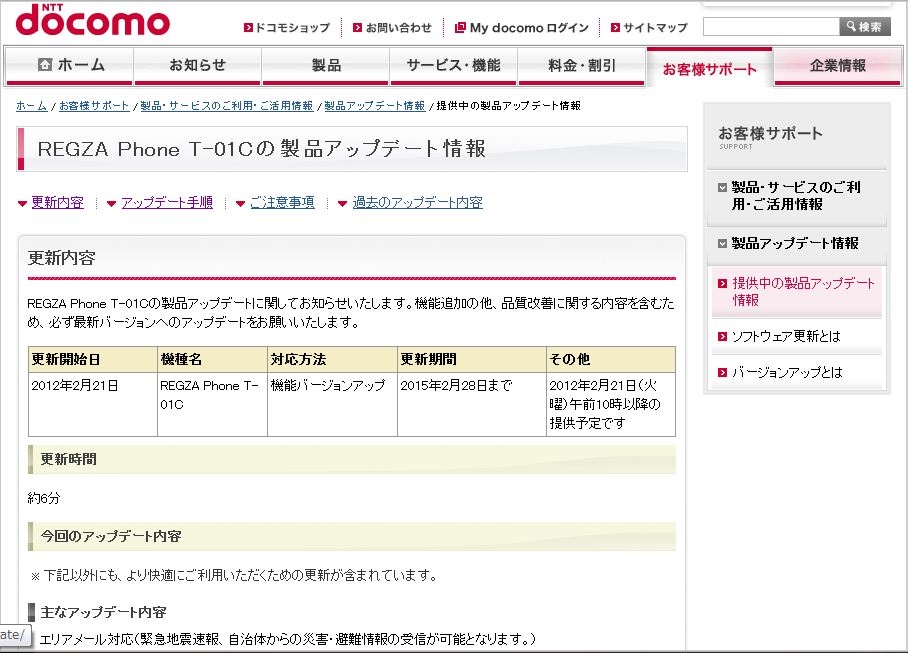Click the table cell 機能バージョンアップ

point(332,404)
